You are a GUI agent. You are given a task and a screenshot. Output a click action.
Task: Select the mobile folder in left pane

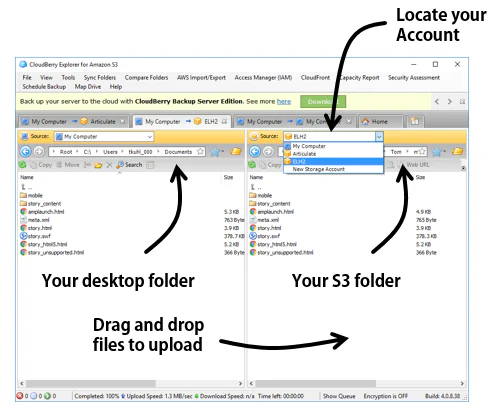31,196
